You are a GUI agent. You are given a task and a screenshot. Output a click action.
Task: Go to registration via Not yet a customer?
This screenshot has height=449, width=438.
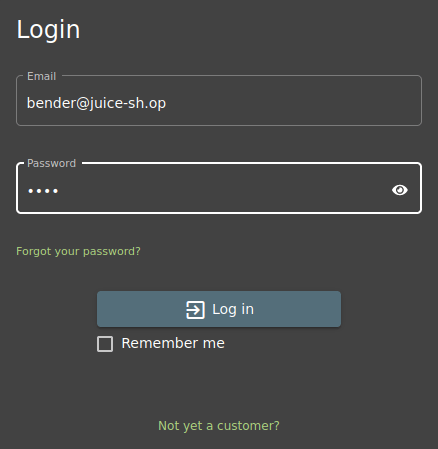219,426
